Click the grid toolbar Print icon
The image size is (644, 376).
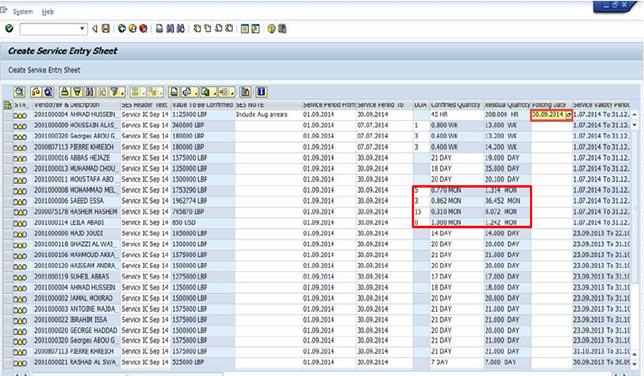(175, 92)
